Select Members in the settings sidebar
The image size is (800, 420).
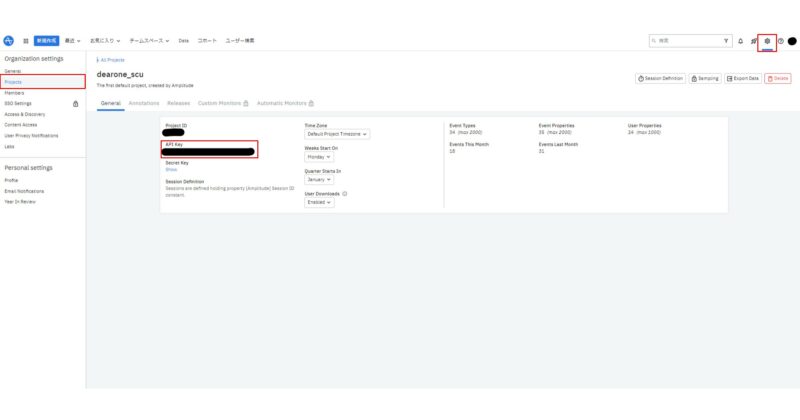coord(13,93)
